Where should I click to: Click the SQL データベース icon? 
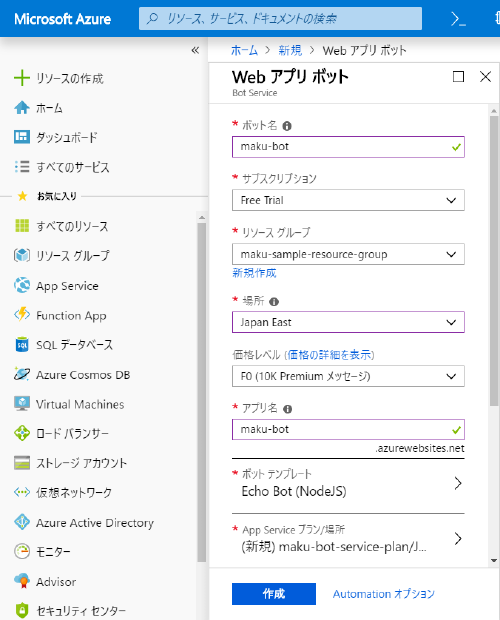22,344
